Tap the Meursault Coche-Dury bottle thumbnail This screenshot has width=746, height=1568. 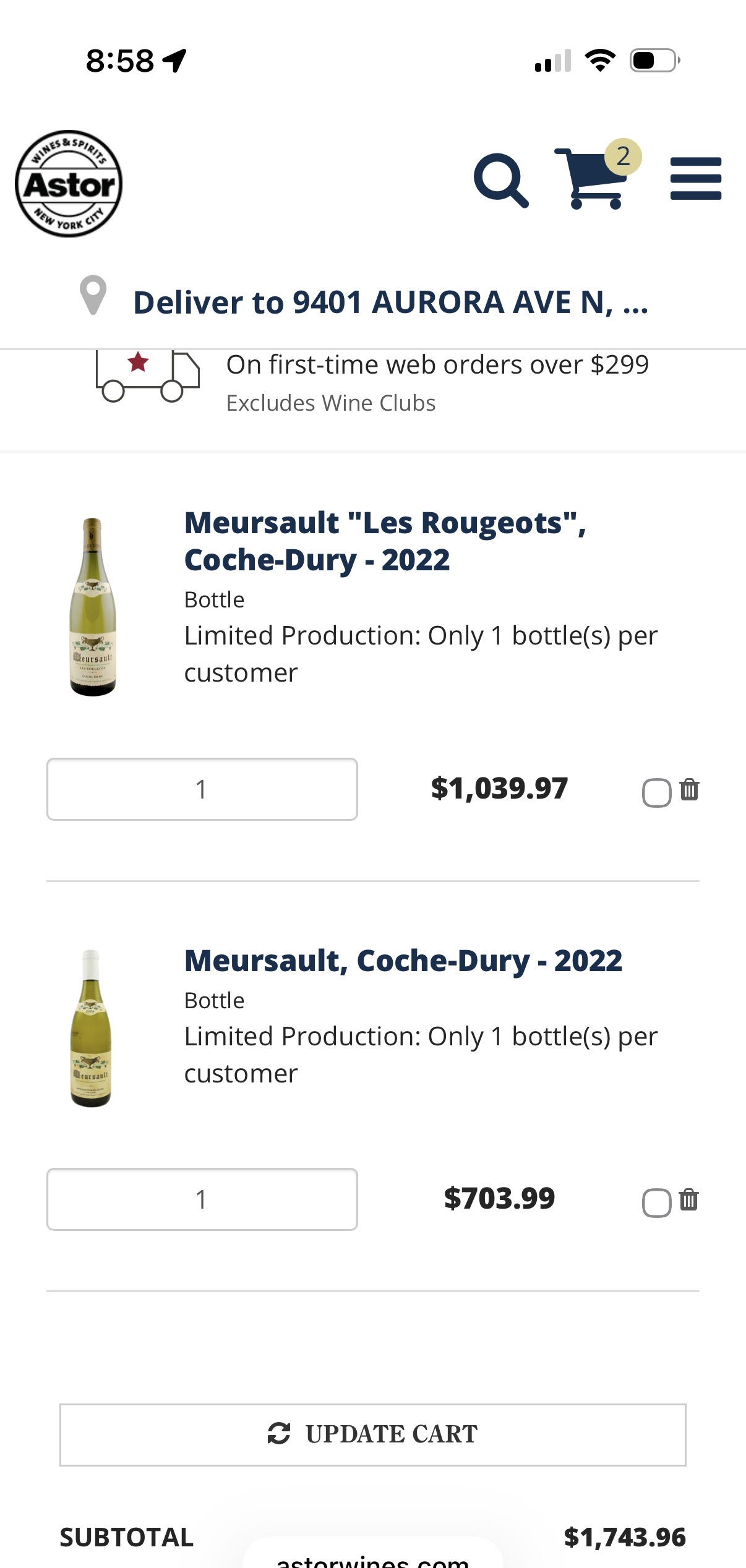pos(92,1027)
